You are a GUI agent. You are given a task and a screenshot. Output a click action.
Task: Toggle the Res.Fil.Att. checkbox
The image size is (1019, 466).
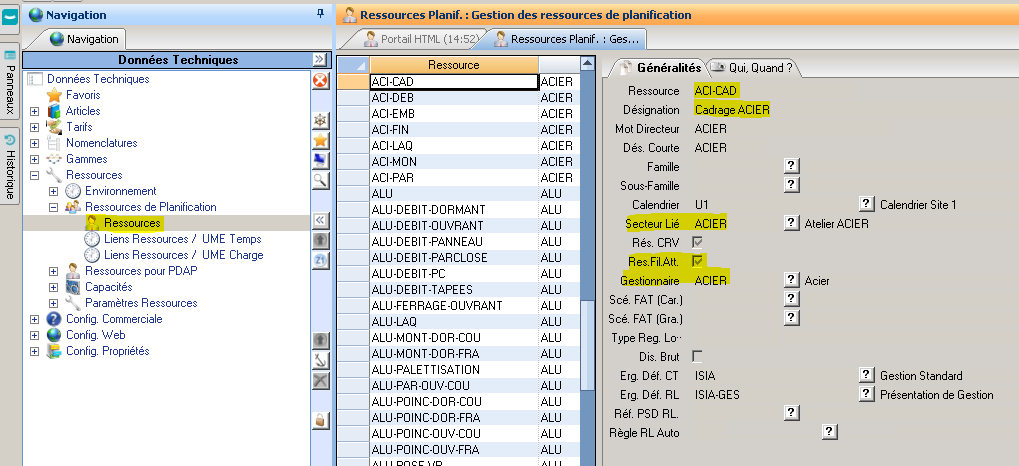point(698,261)
